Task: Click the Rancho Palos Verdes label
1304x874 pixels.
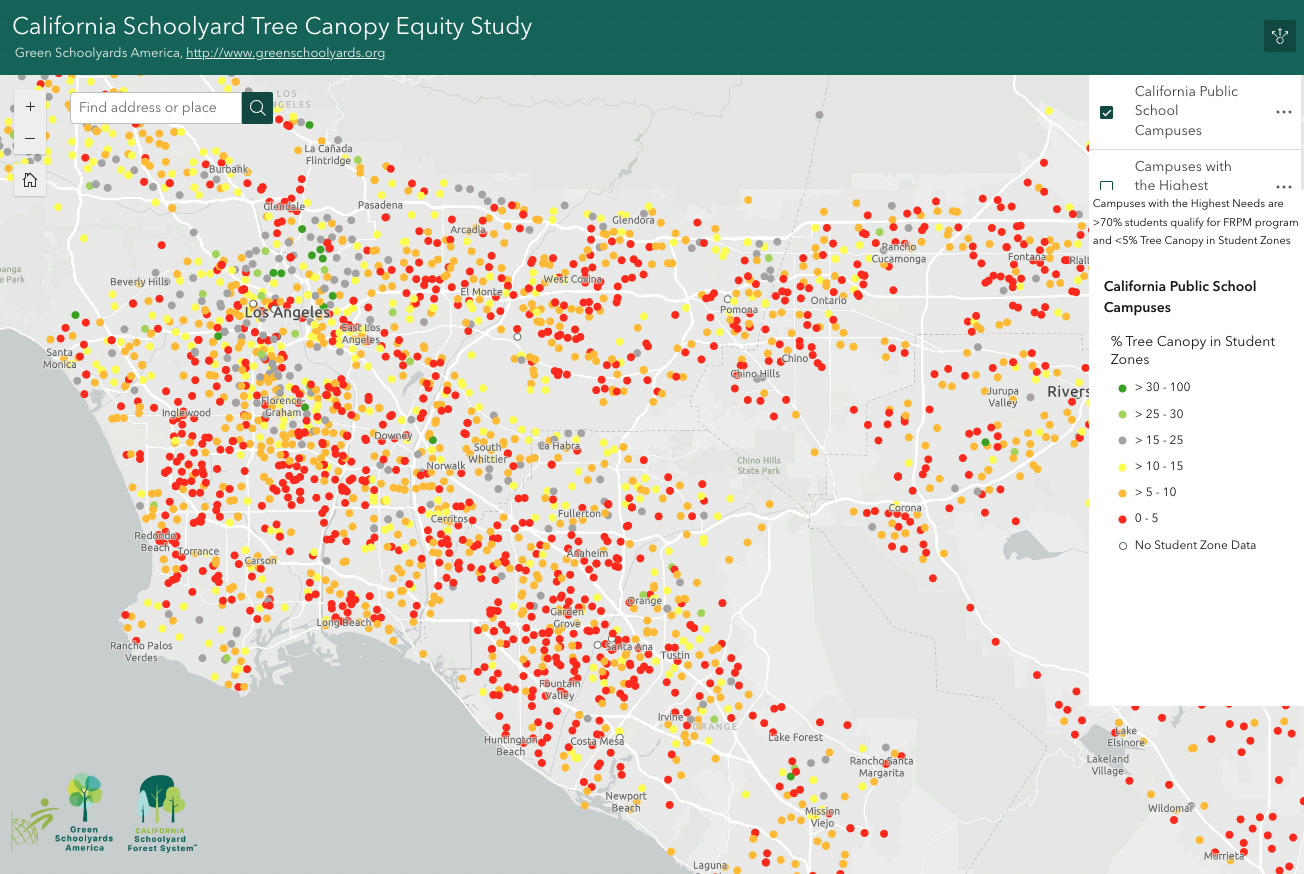Action: point(141,651)
